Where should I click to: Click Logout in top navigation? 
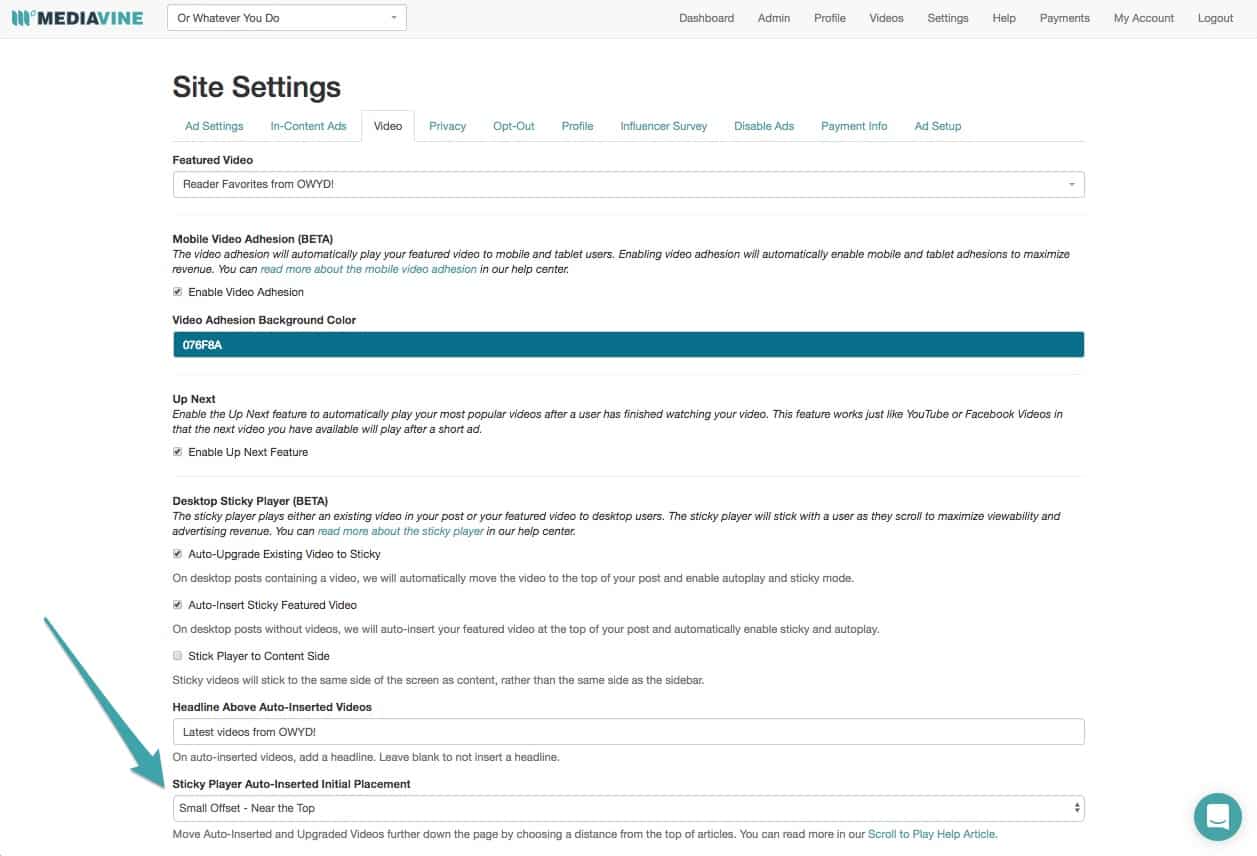tap(1216, 18)
